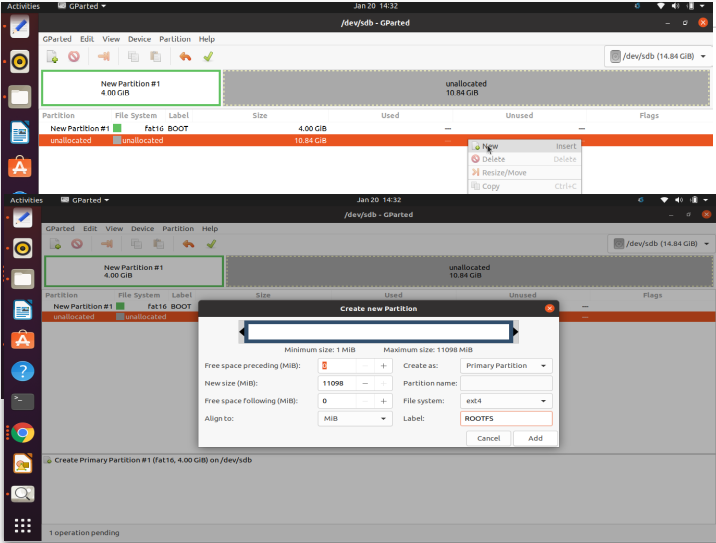The height and width of the screenshot is (543, 716).
Task: Click Copy icon in upper GParted toolbar
Action: (x=133, y=57)
